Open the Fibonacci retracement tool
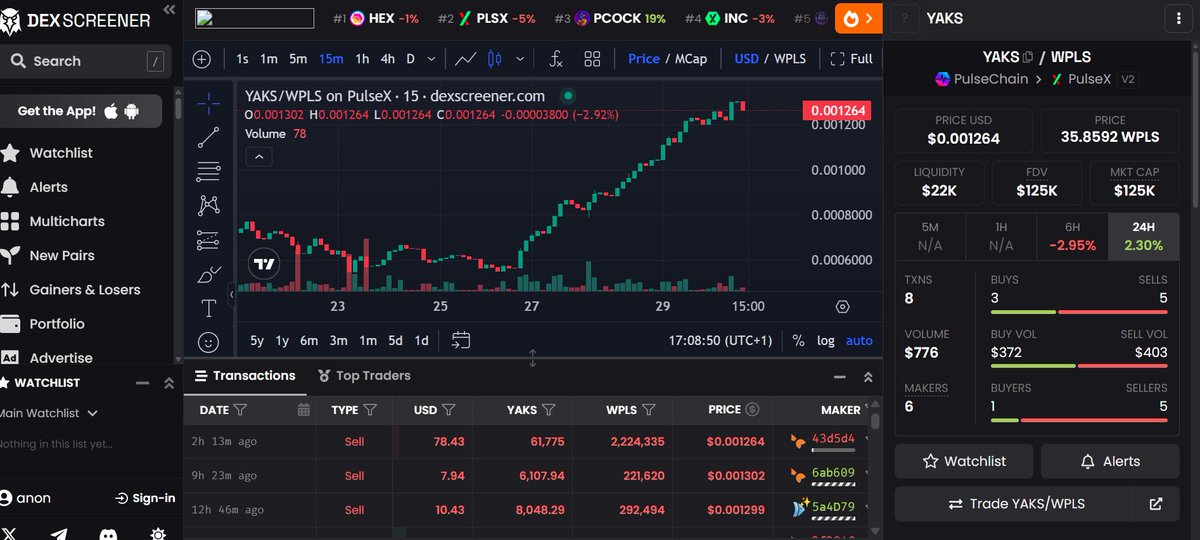The width and height of the screenshot is (1200, 540). coord(208,171)
